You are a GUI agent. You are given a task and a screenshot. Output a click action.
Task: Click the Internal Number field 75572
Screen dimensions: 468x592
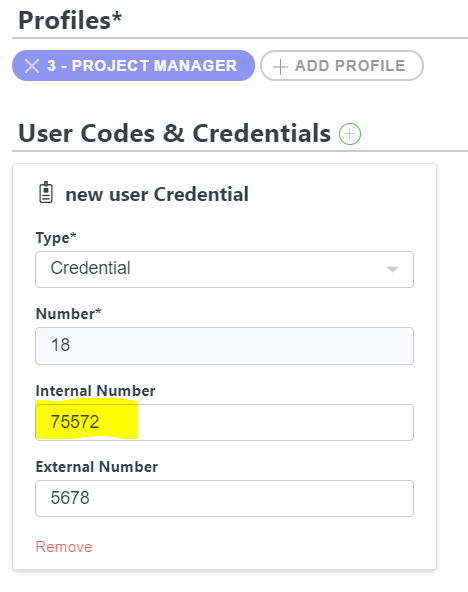click(x=224, y=422)
